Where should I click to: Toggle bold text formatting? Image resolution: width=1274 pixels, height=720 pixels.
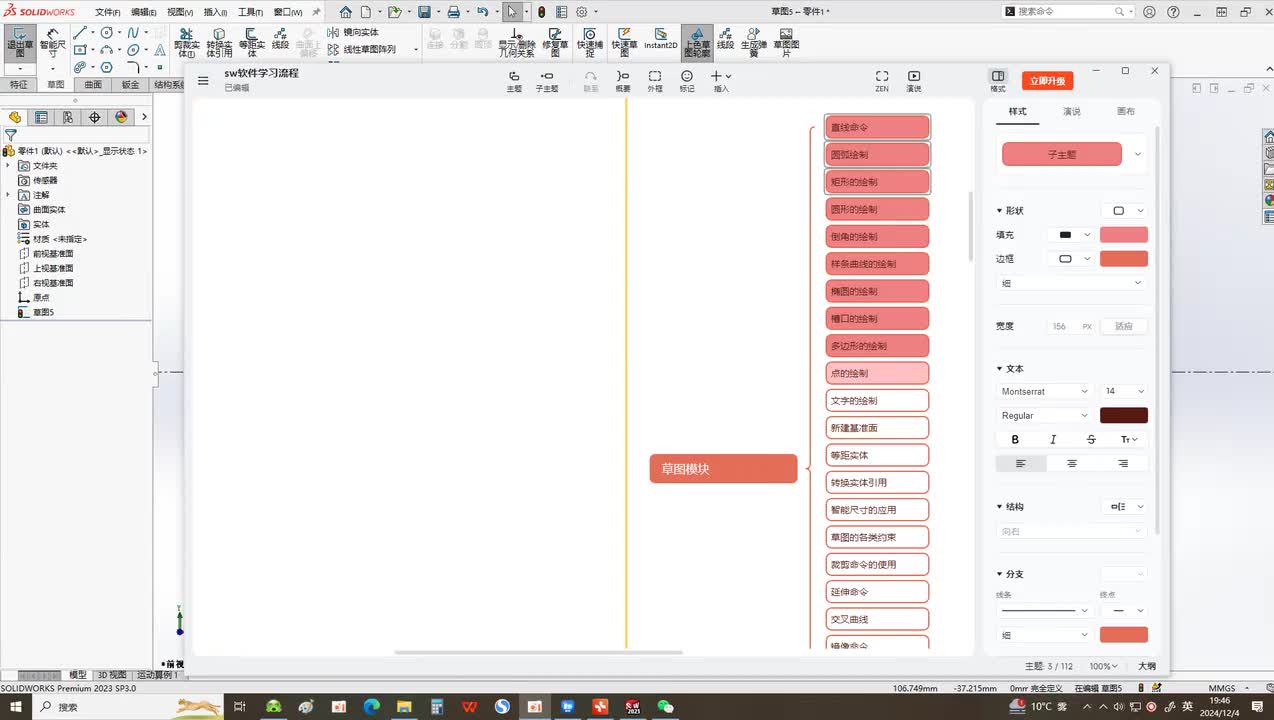1015,439
